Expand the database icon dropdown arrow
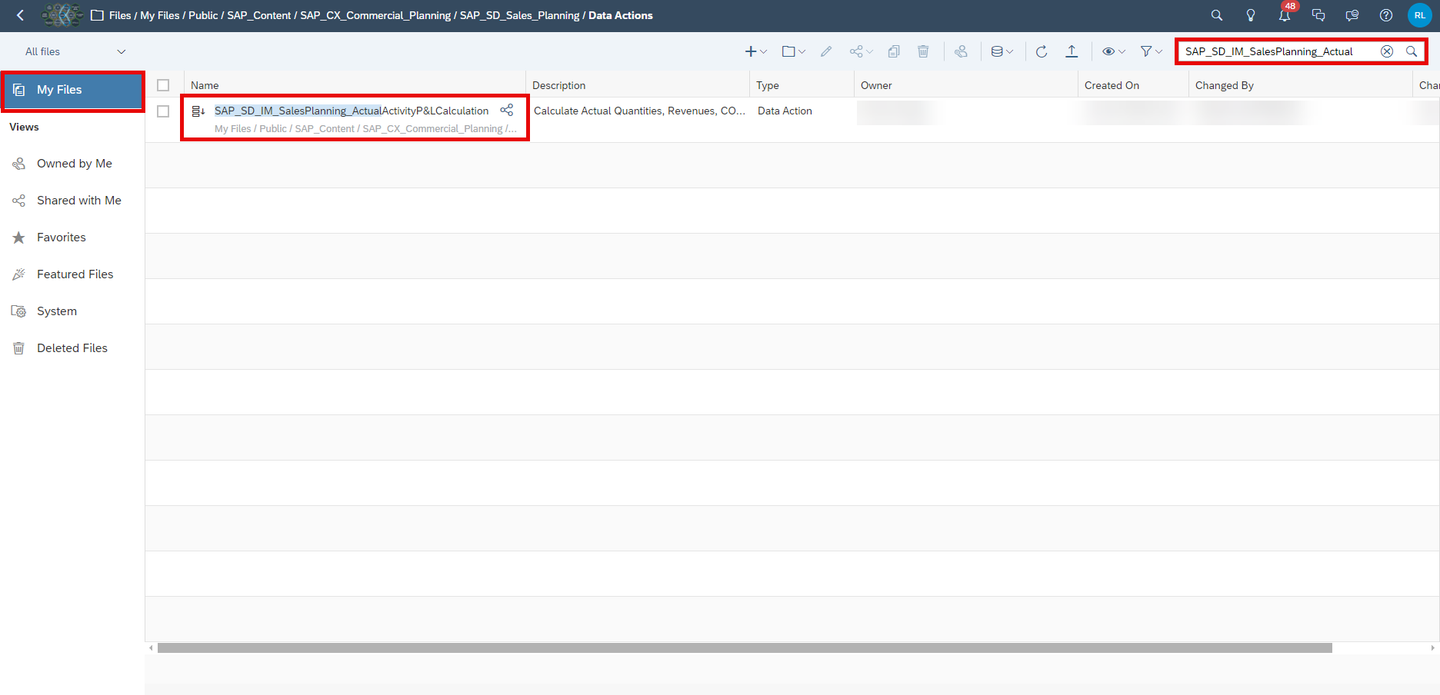1440x695 pixels. (x=1009, y=52)
